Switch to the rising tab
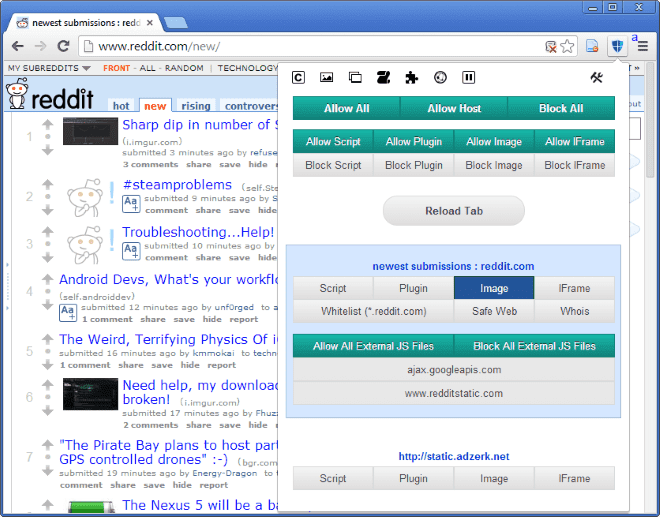 [x=196, y=105]
